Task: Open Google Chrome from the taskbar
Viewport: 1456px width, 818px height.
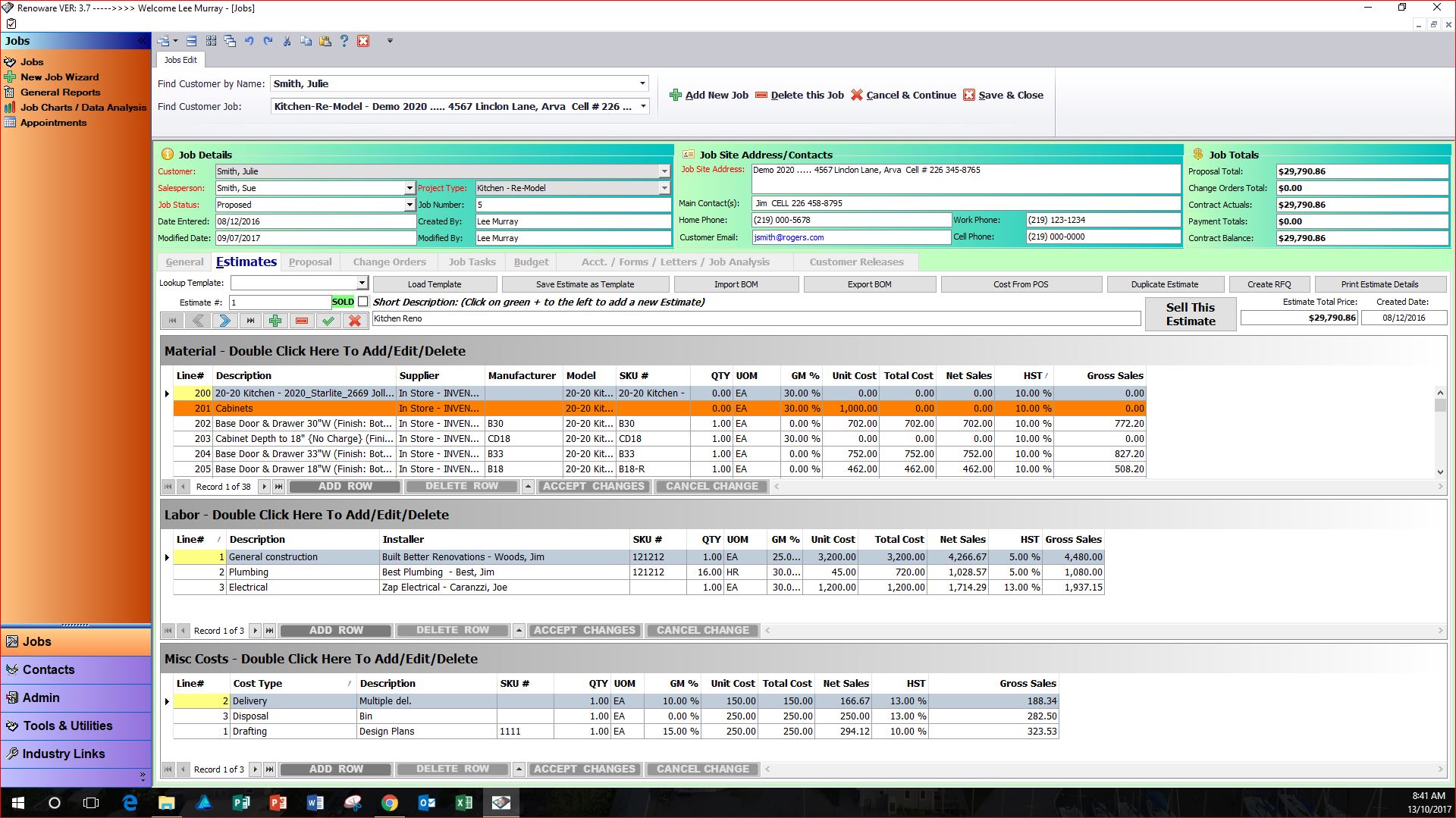Action: point(390,803)
